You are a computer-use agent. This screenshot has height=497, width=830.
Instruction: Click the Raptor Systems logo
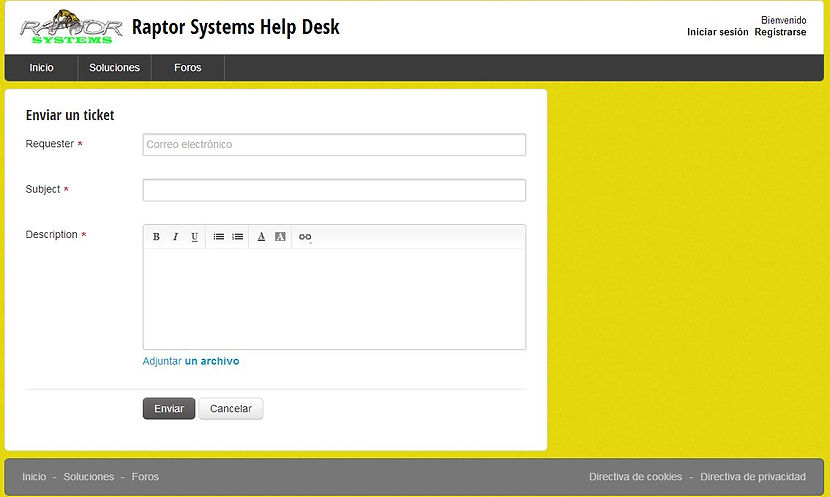coord(71,27)
